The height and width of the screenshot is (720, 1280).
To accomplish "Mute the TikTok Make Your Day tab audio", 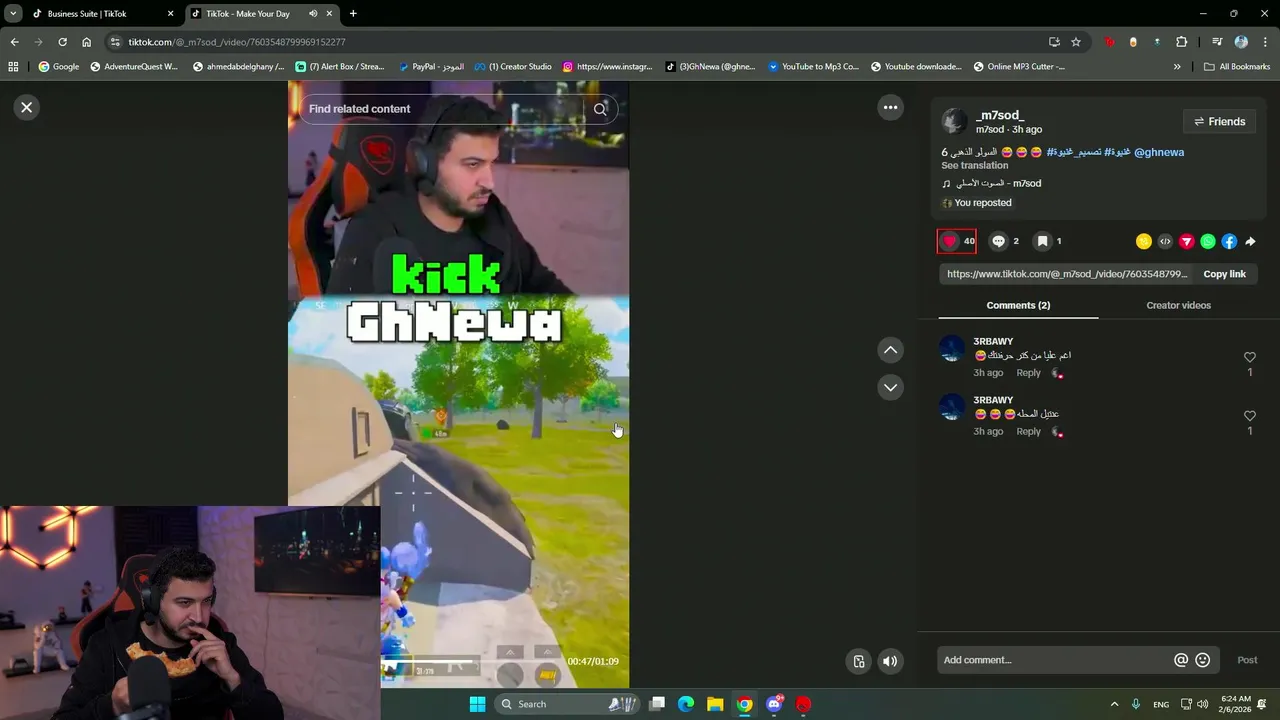I will pos(313,14).
